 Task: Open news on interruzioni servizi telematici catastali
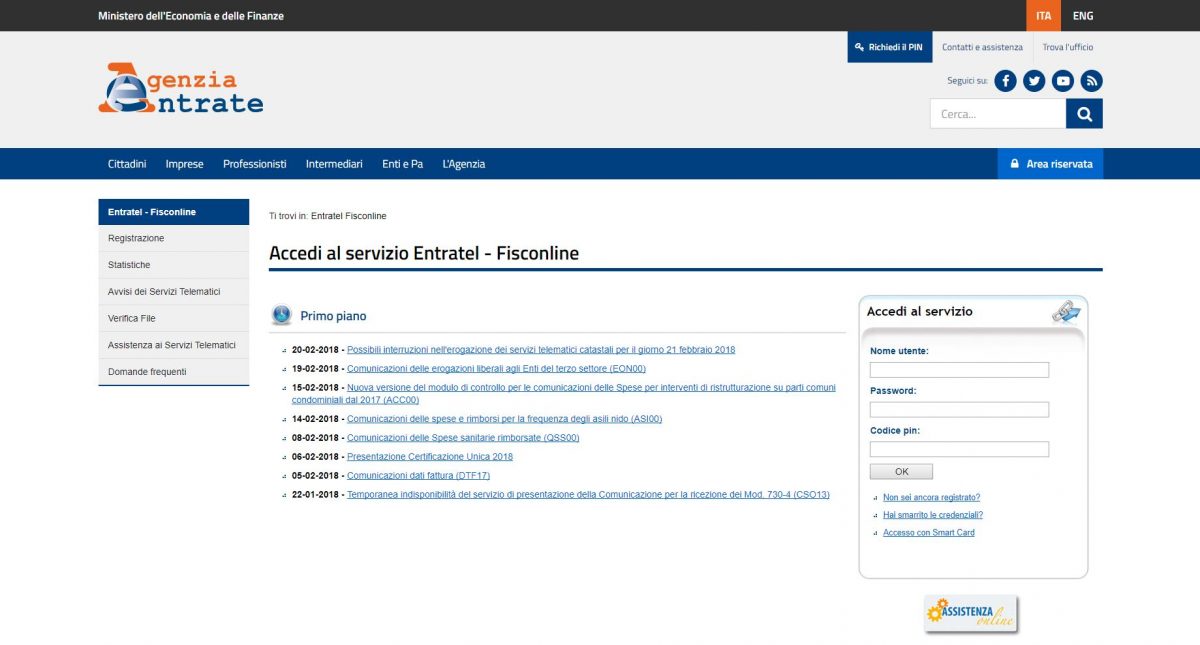click(x=541, y=350)
